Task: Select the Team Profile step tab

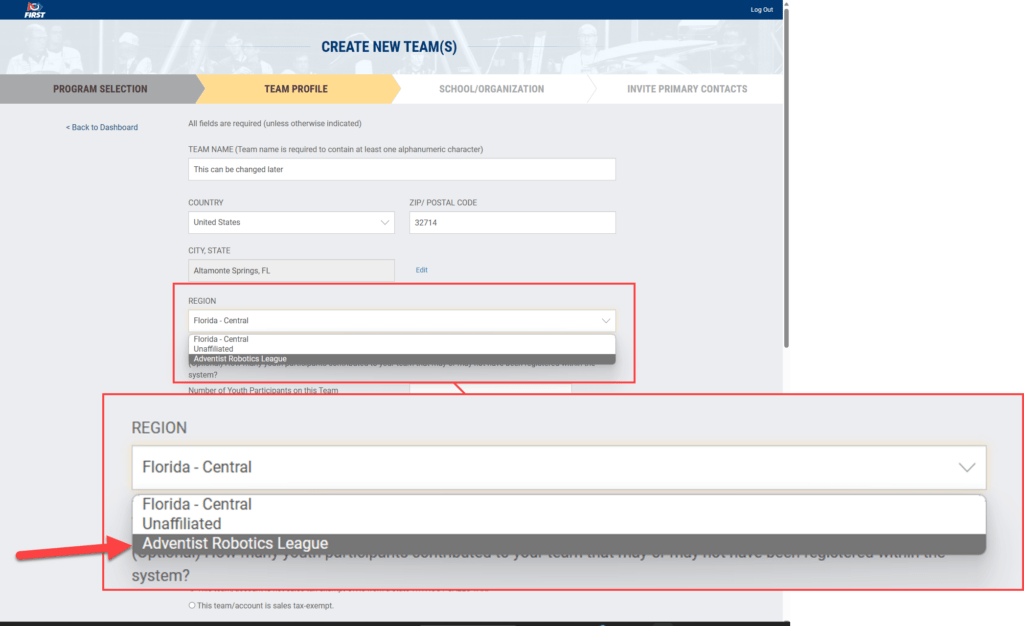Action: tap(296, 89)
